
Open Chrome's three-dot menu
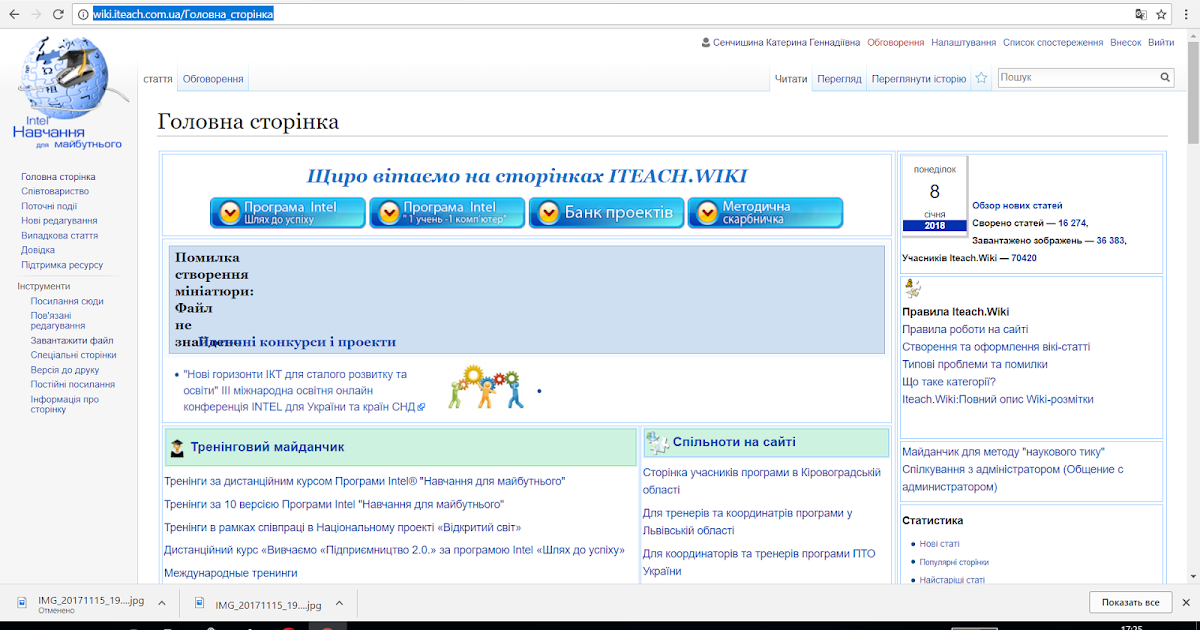click(1186, 14)
